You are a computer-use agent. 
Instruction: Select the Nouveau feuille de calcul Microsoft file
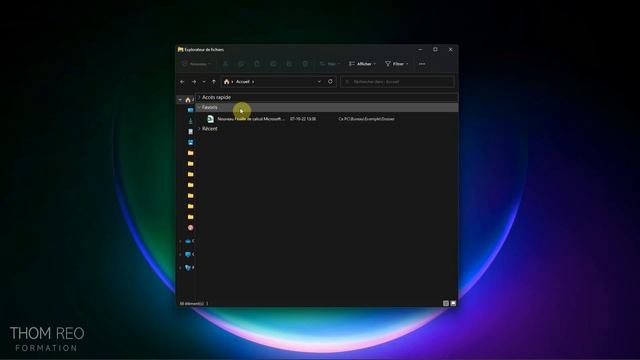[251, 119]
